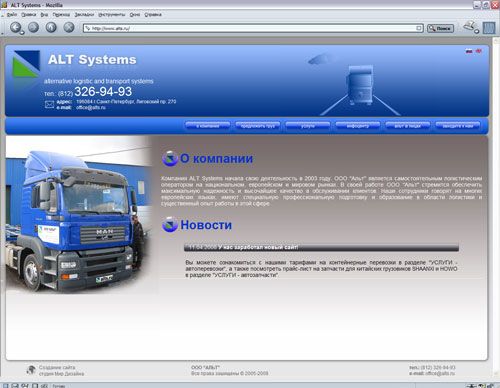The height and width of the screenshot is (388, 500).
Task: Open the "Услуги" navigation button
Action: tap(308, 125)
